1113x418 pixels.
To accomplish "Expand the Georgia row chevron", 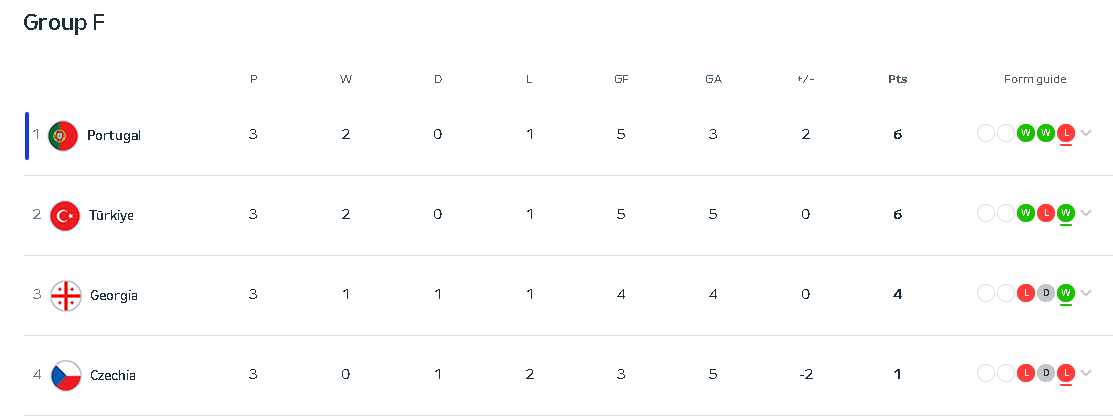I will 1086,292.
